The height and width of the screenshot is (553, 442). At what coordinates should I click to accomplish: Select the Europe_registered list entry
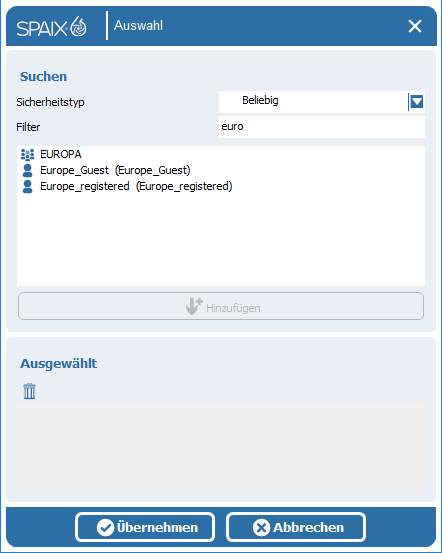click(x=136, y=186)
